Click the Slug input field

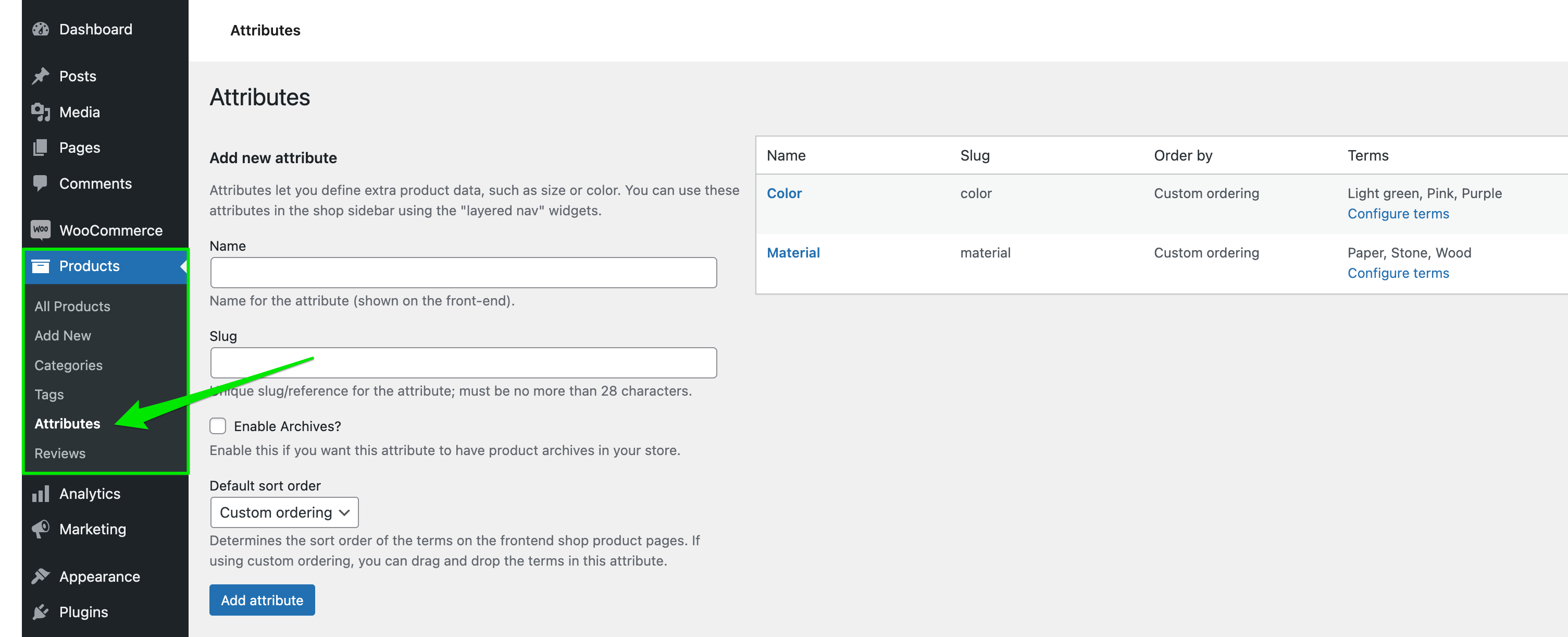463,362
